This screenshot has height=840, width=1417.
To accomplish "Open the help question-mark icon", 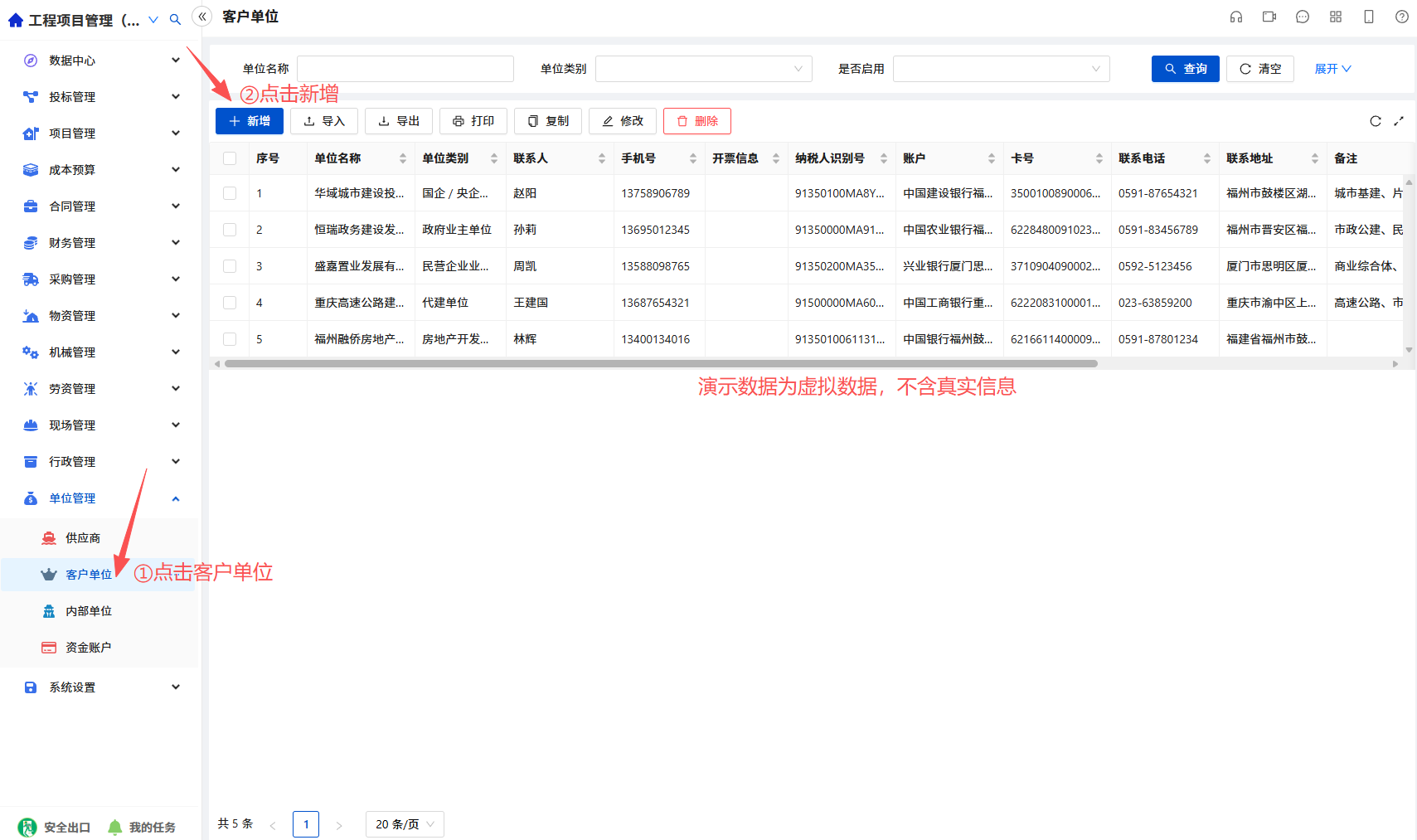I will [1402, 17].
